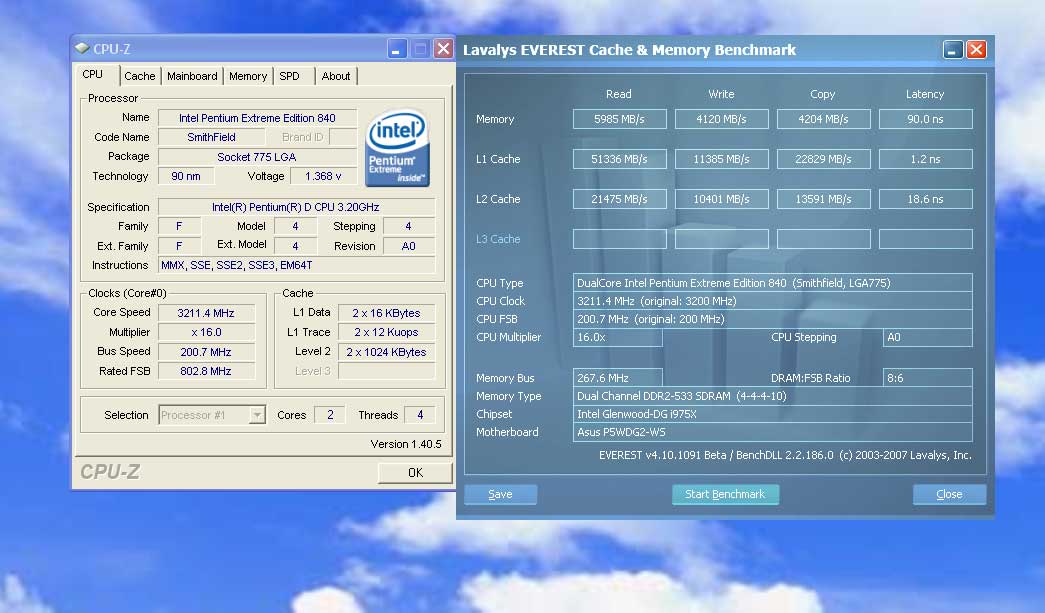This screenshot has height=613, width=1045.
Task: Click the Bus Speed 200.7 MHz value
Action: point(207,352)
